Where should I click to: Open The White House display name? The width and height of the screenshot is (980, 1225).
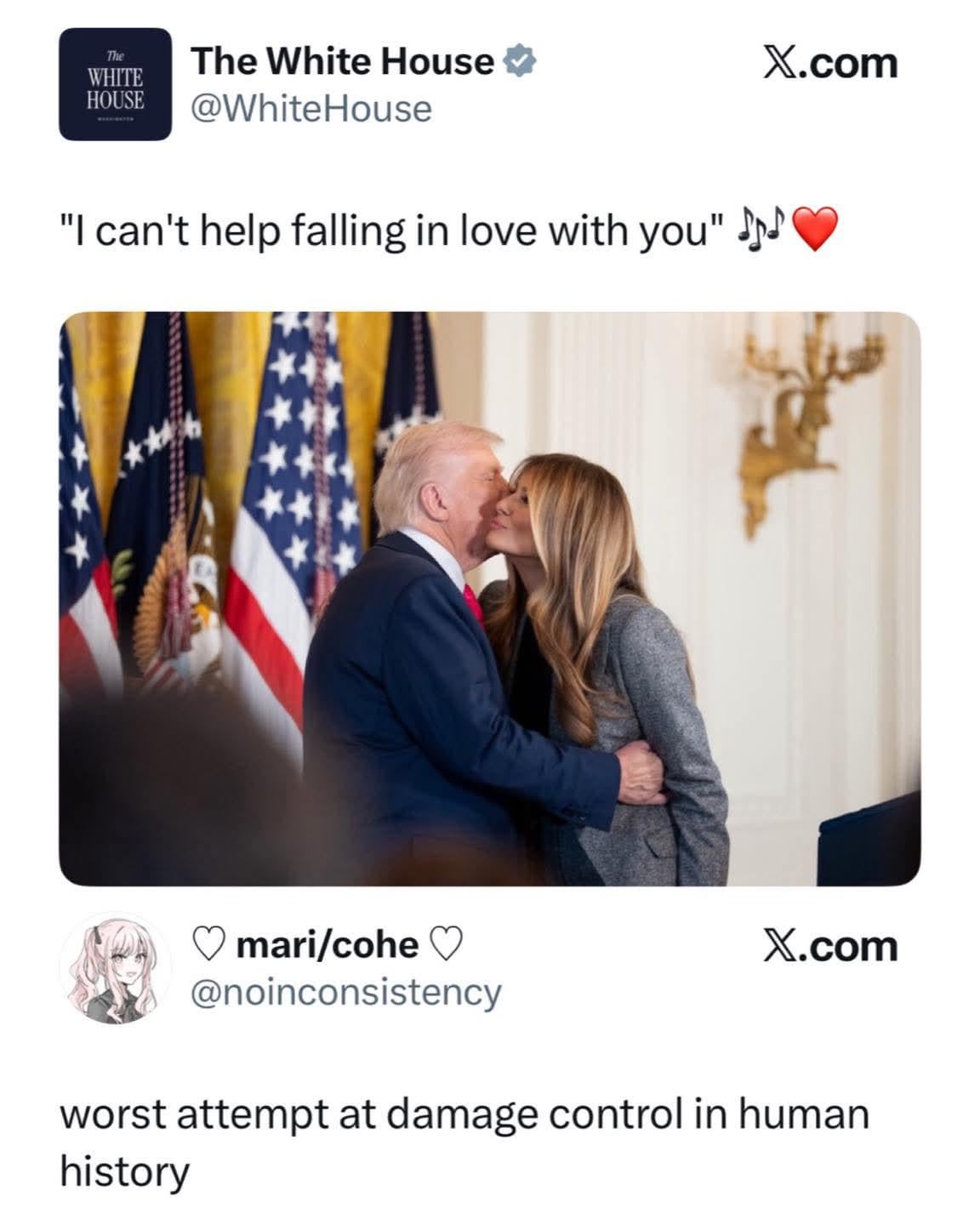[342, 61]
